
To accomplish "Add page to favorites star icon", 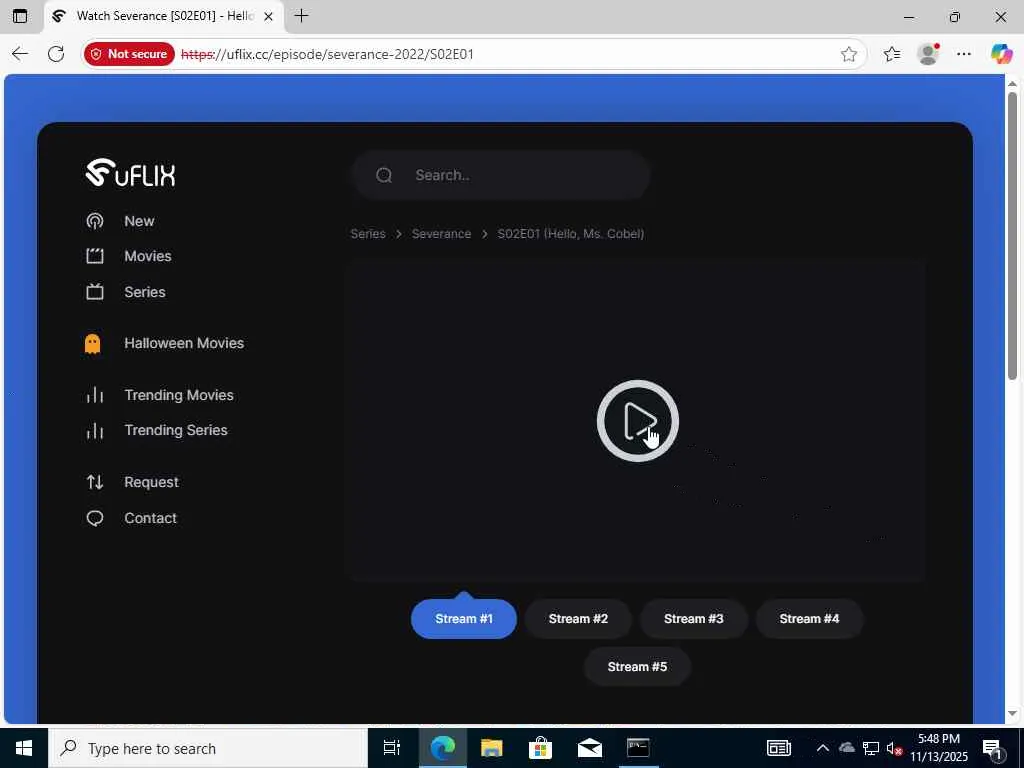I will [848, 54].
